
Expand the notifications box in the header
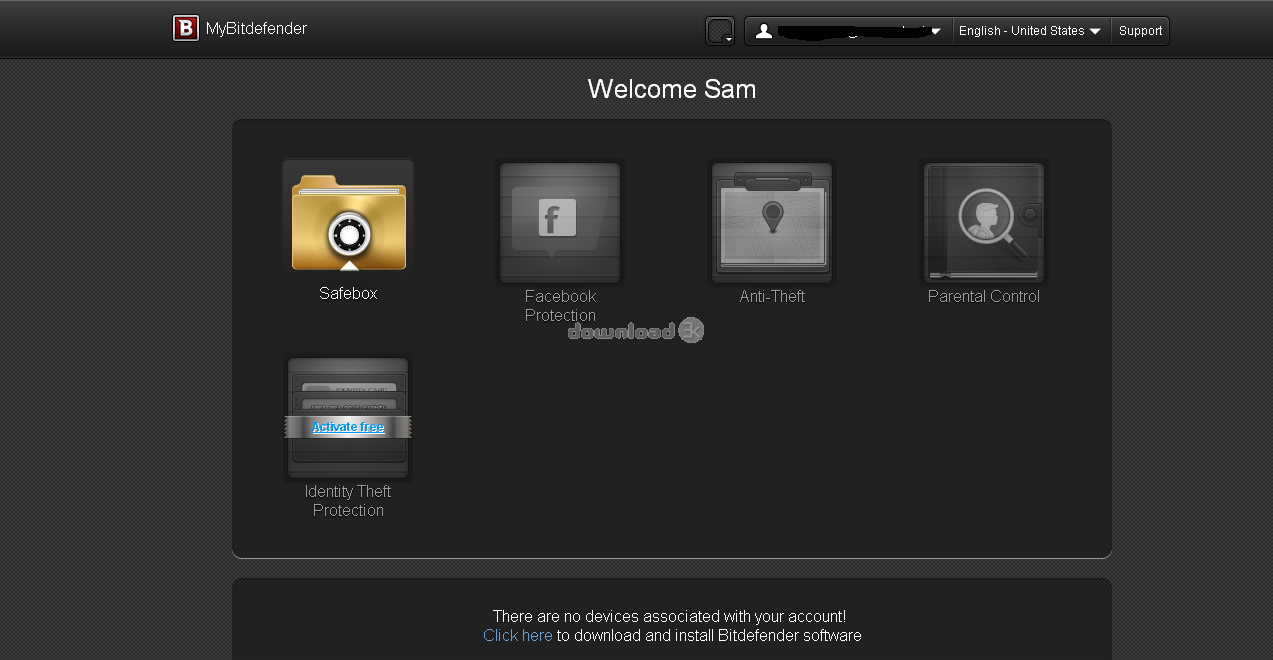click(x=720, y=31)
